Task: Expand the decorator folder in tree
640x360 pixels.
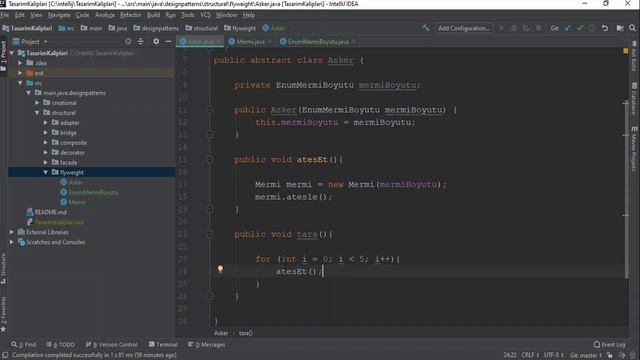Action: pyautogui.click(x=46, y=152)
